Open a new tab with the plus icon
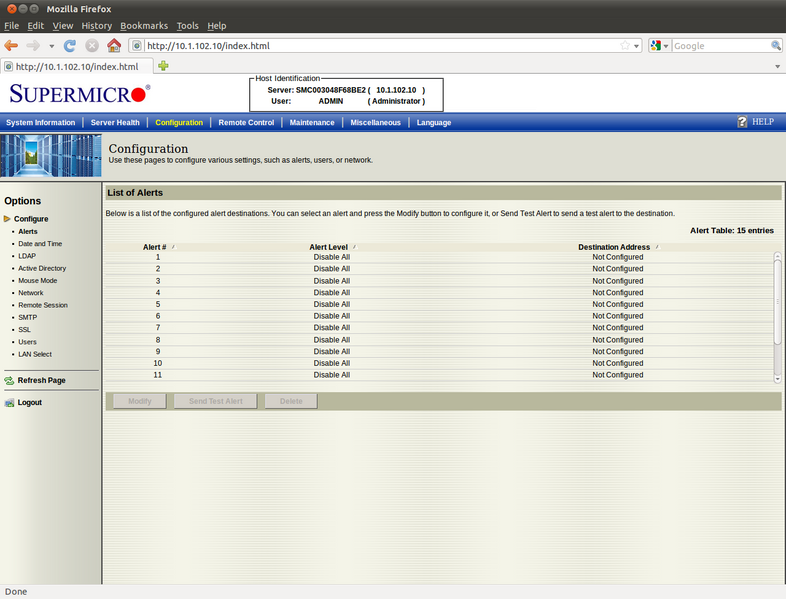Screen dimensions: 786x599 pos(163,66)
